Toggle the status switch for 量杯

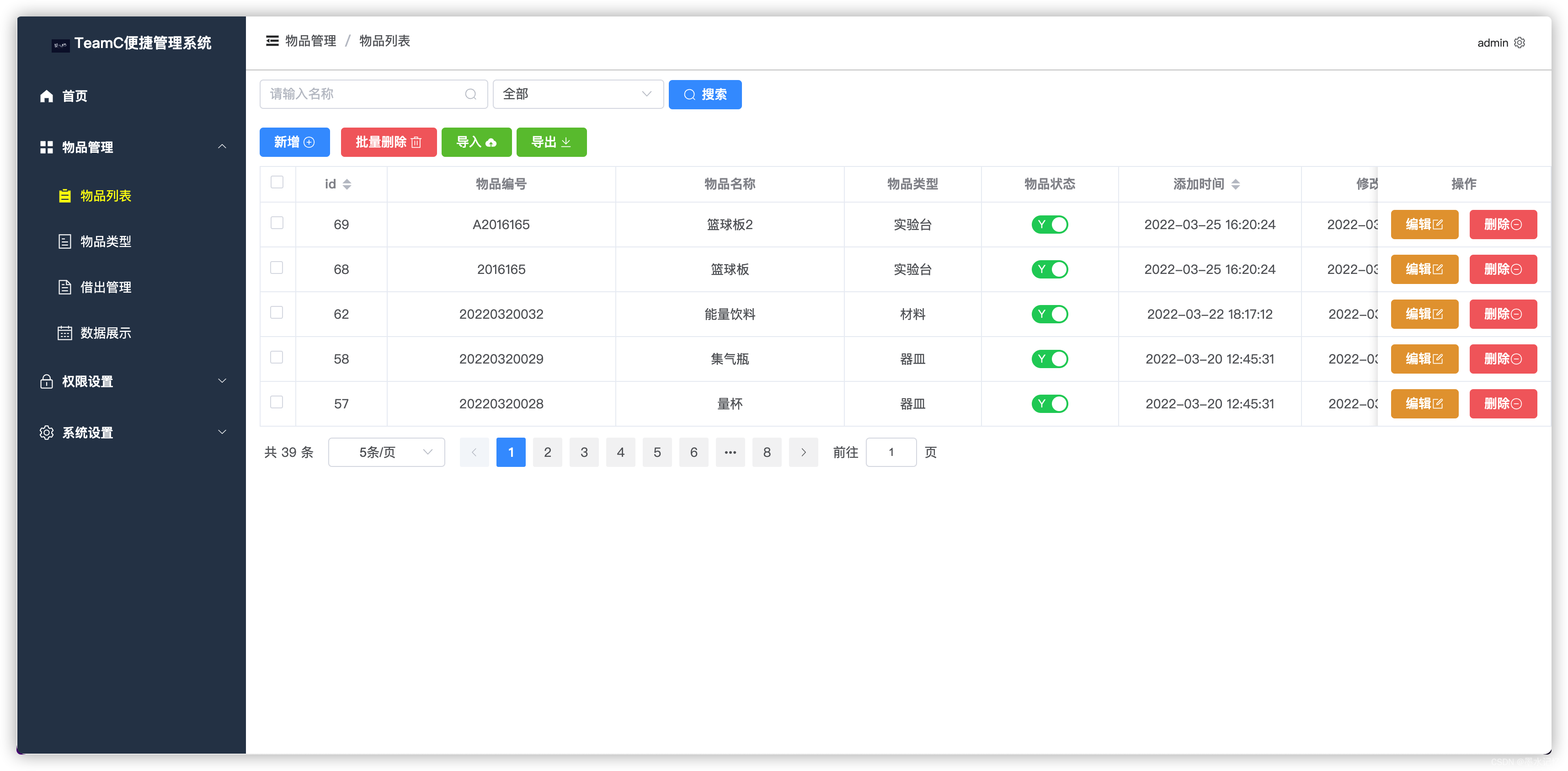[x=1050, y=404]
